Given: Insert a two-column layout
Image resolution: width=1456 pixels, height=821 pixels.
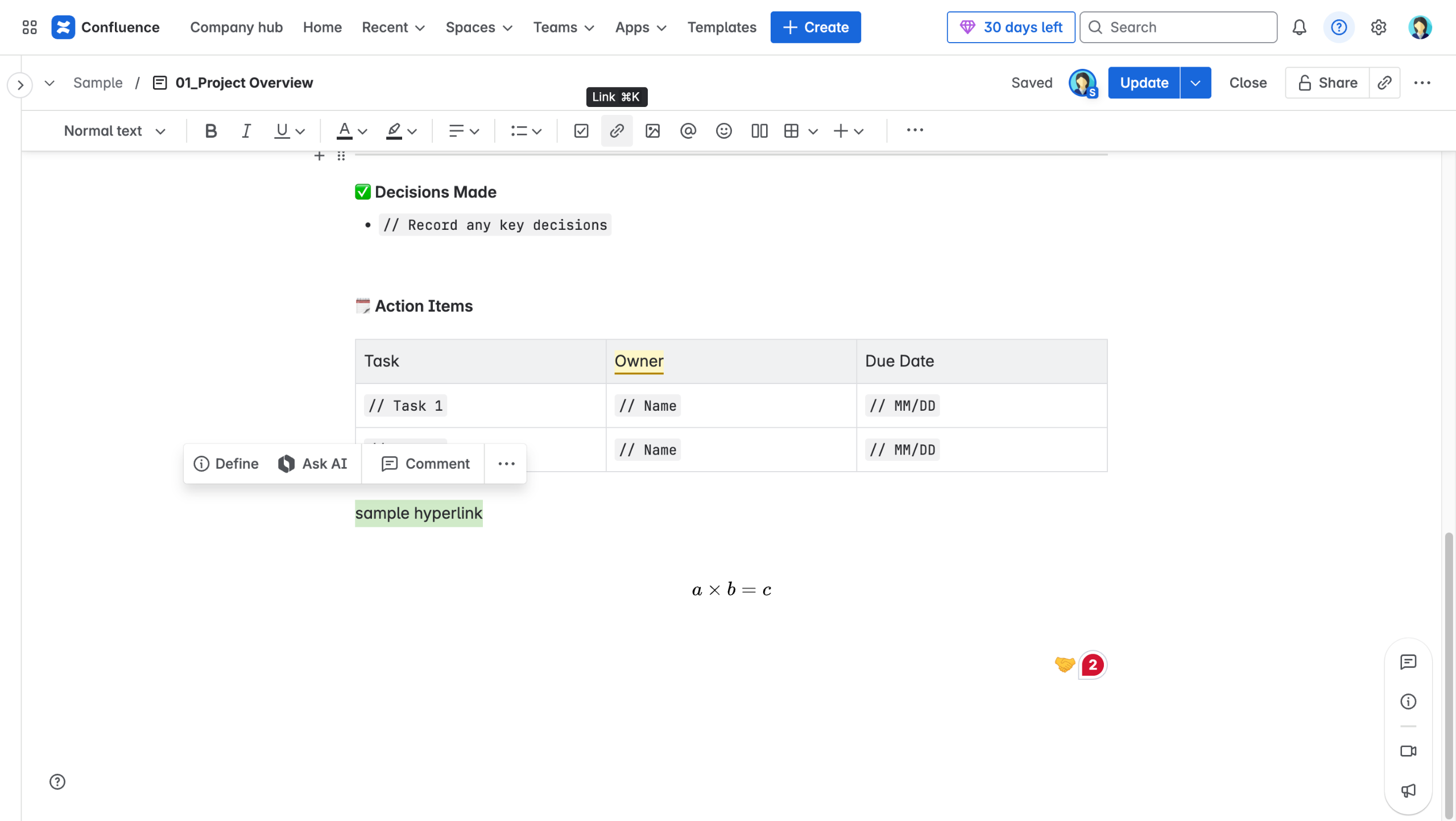Looking at the screenshot, I should coord(759,131).
